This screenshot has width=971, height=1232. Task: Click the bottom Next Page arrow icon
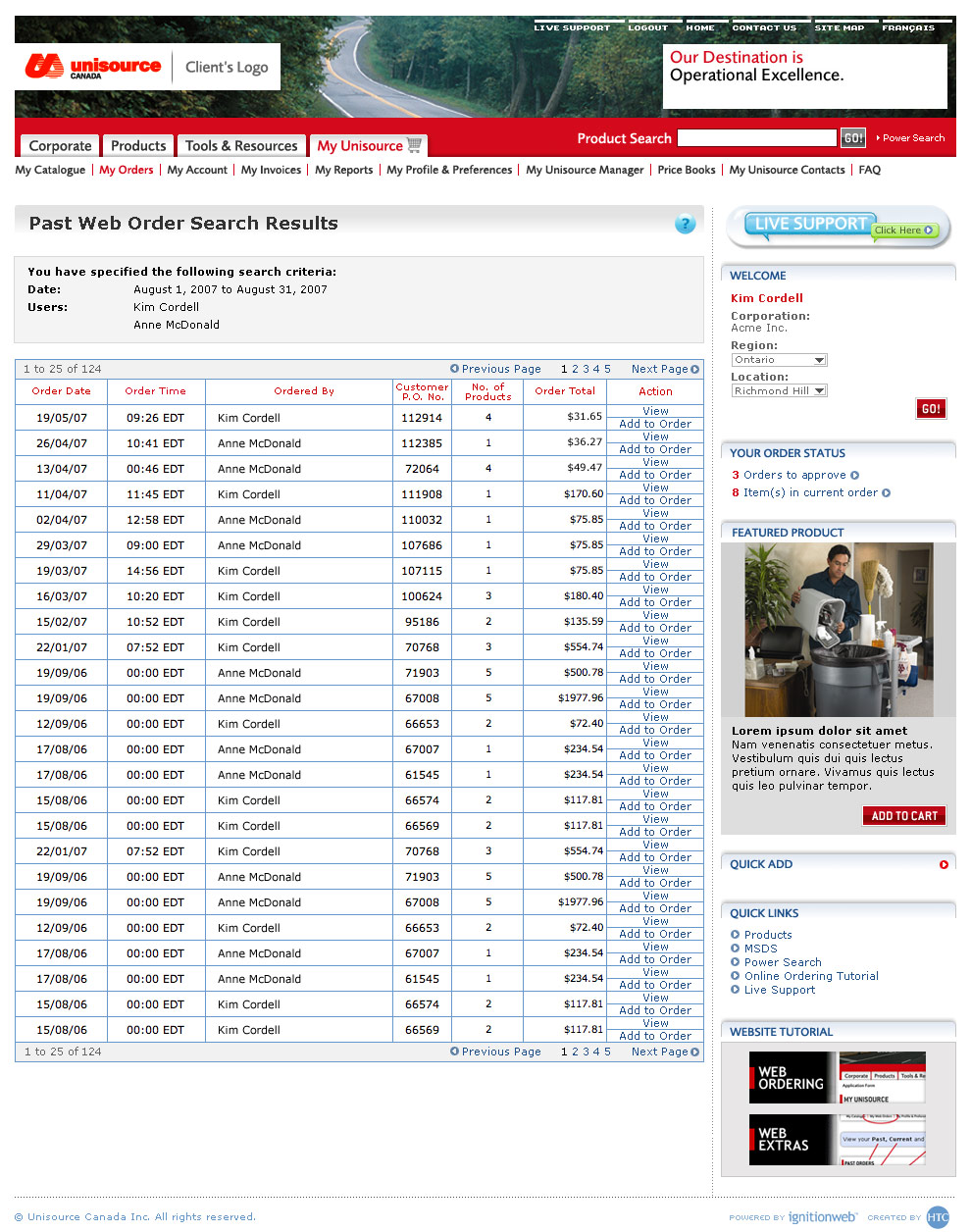coord(695,1052)
